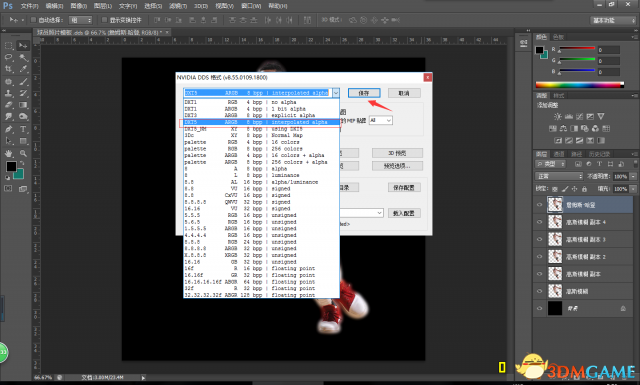Select the Dodge tool
The width and height of the screenshot is (640, 385).
(x=23, y=117)
